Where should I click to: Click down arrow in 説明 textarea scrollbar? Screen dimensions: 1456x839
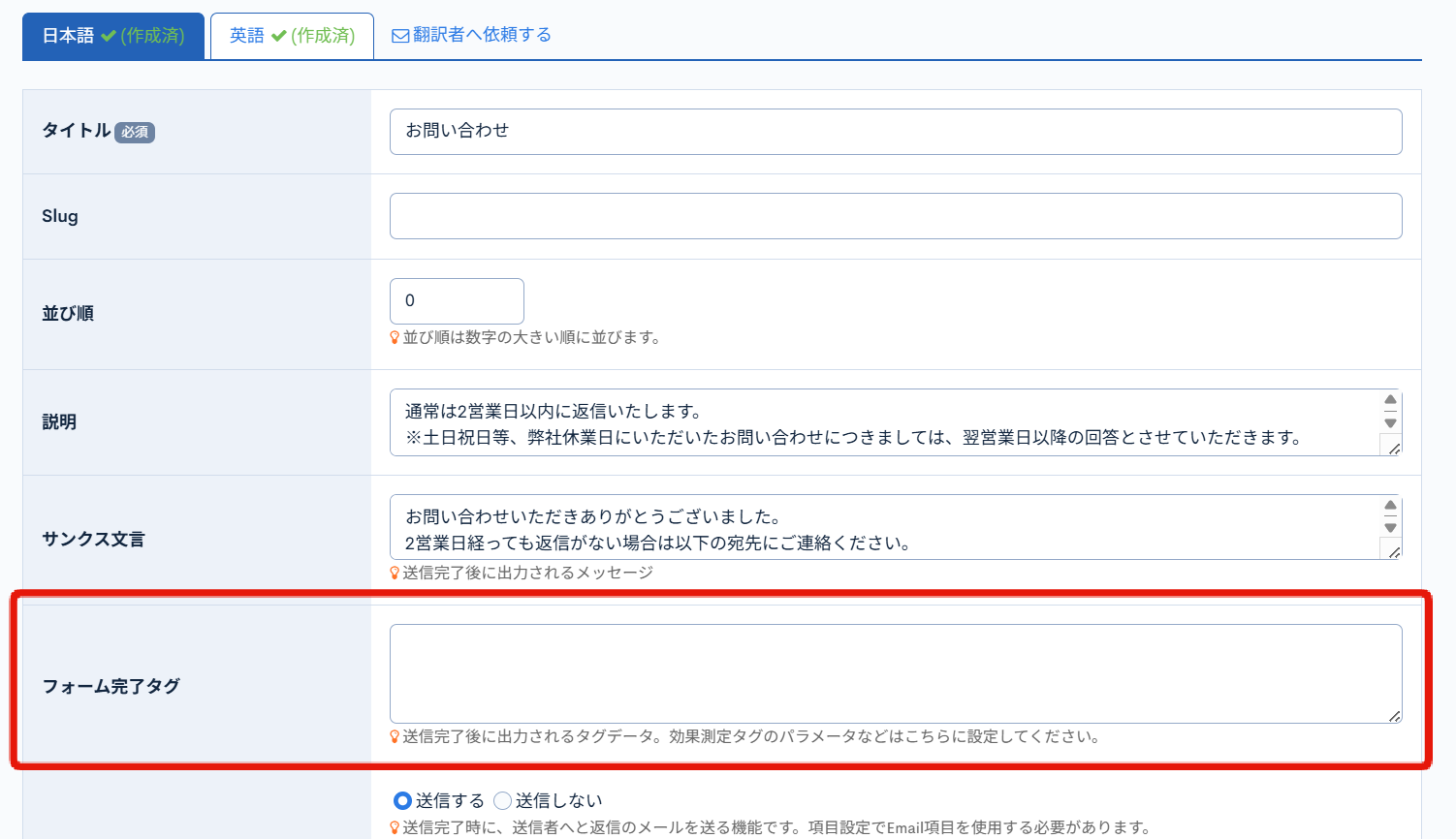click(1391, 423)
